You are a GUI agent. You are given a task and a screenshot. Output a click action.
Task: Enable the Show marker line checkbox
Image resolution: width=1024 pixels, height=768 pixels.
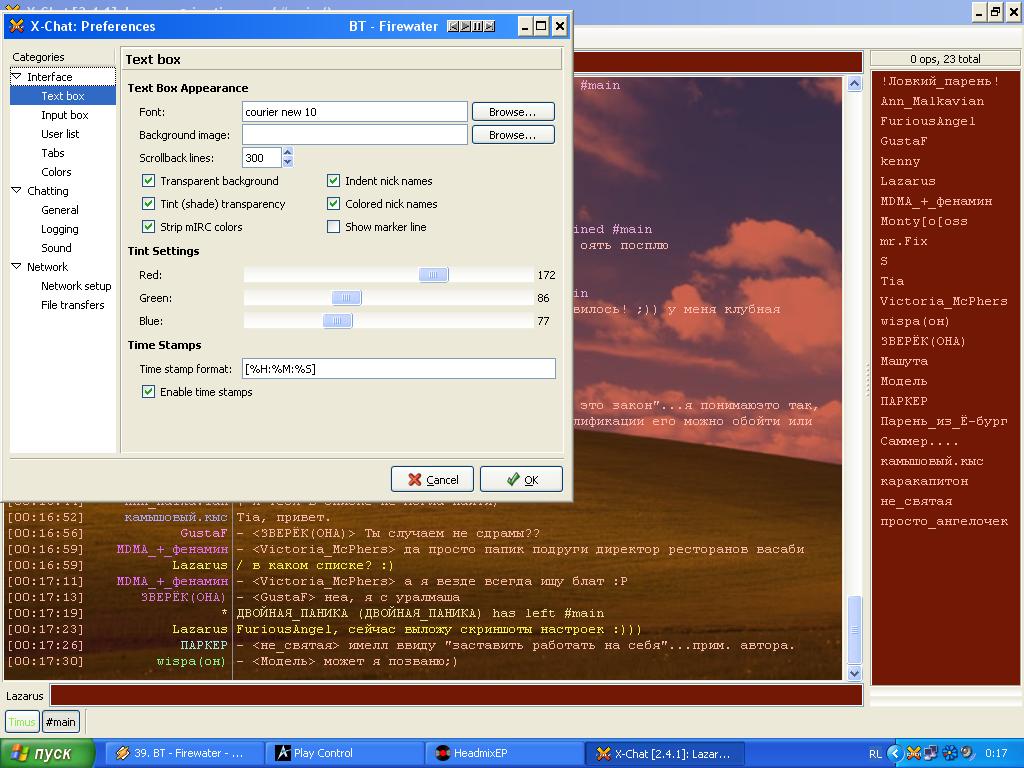click(334, 227)
